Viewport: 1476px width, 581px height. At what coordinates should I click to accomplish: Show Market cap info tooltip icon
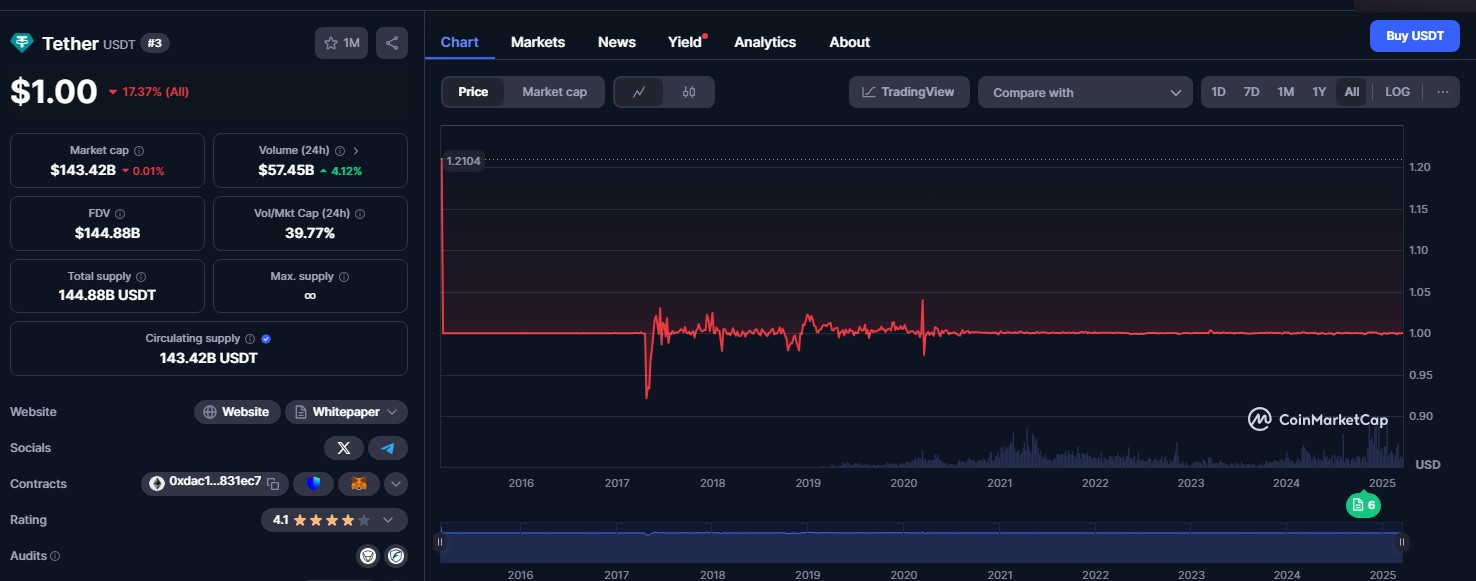tap(138, 150)
